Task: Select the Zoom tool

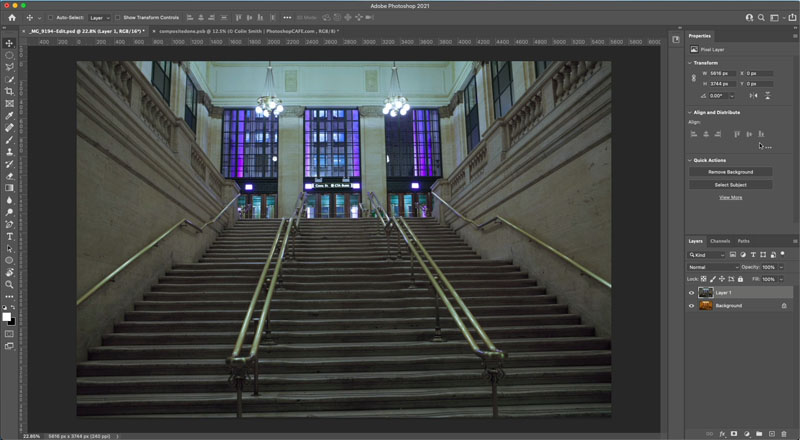Action: tap(9, 285)
